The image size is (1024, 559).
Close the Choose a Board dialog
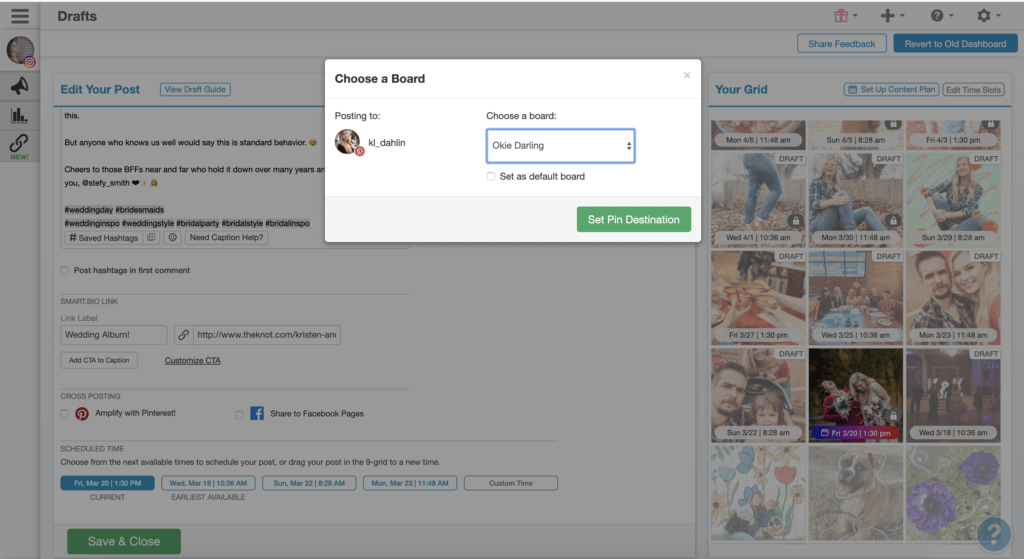click(x=687, y=75)
